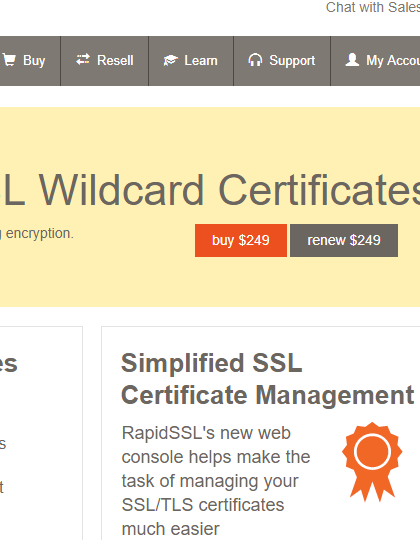
Task: Click the orange award ribbon icon
Action: click(372, 462)
